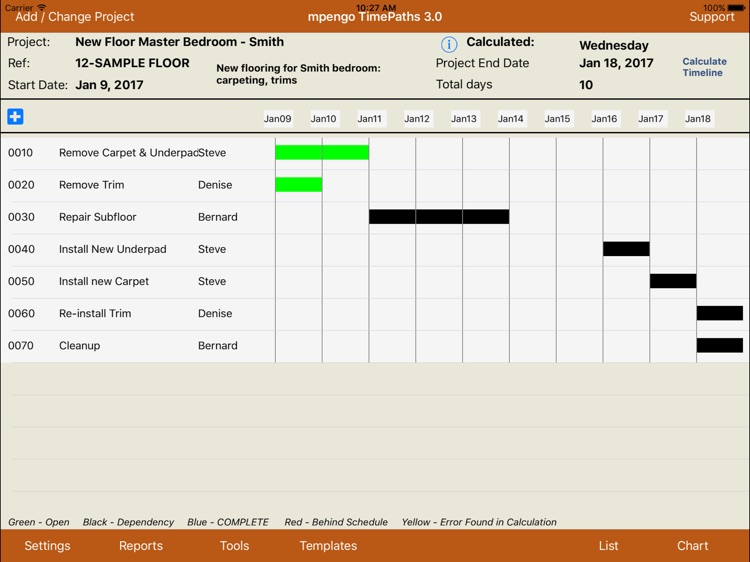750x562 pixels.
Task: Click the green Remove Trim bar
Action: click(x=298, y=185)
